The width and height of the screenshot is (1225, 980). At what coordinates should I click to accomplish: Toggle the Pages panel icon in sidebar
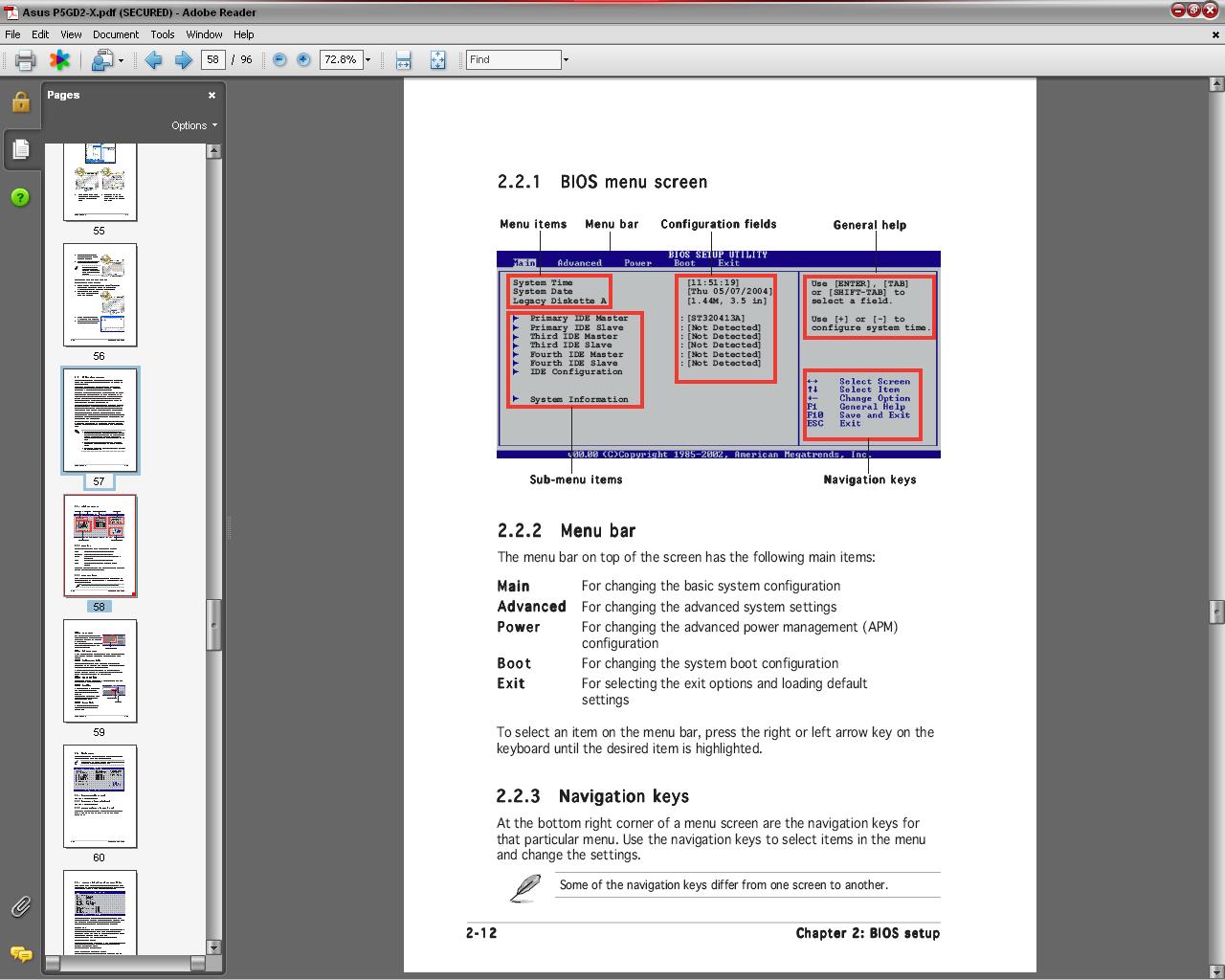pos(21,149)
